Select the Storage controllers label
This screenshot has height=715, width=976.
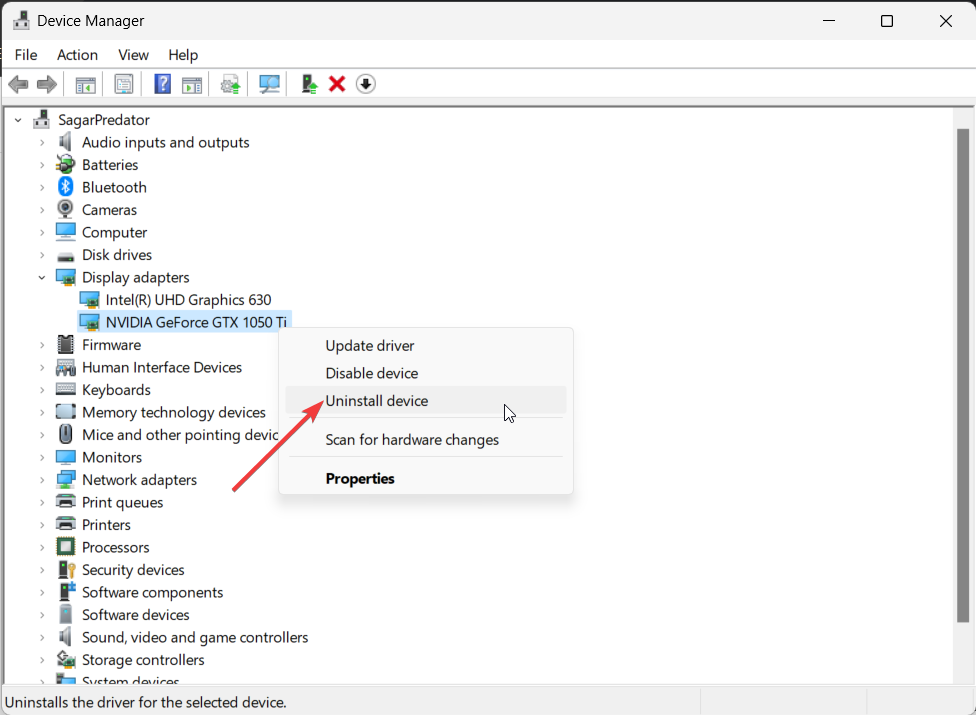tap(143, 660)
